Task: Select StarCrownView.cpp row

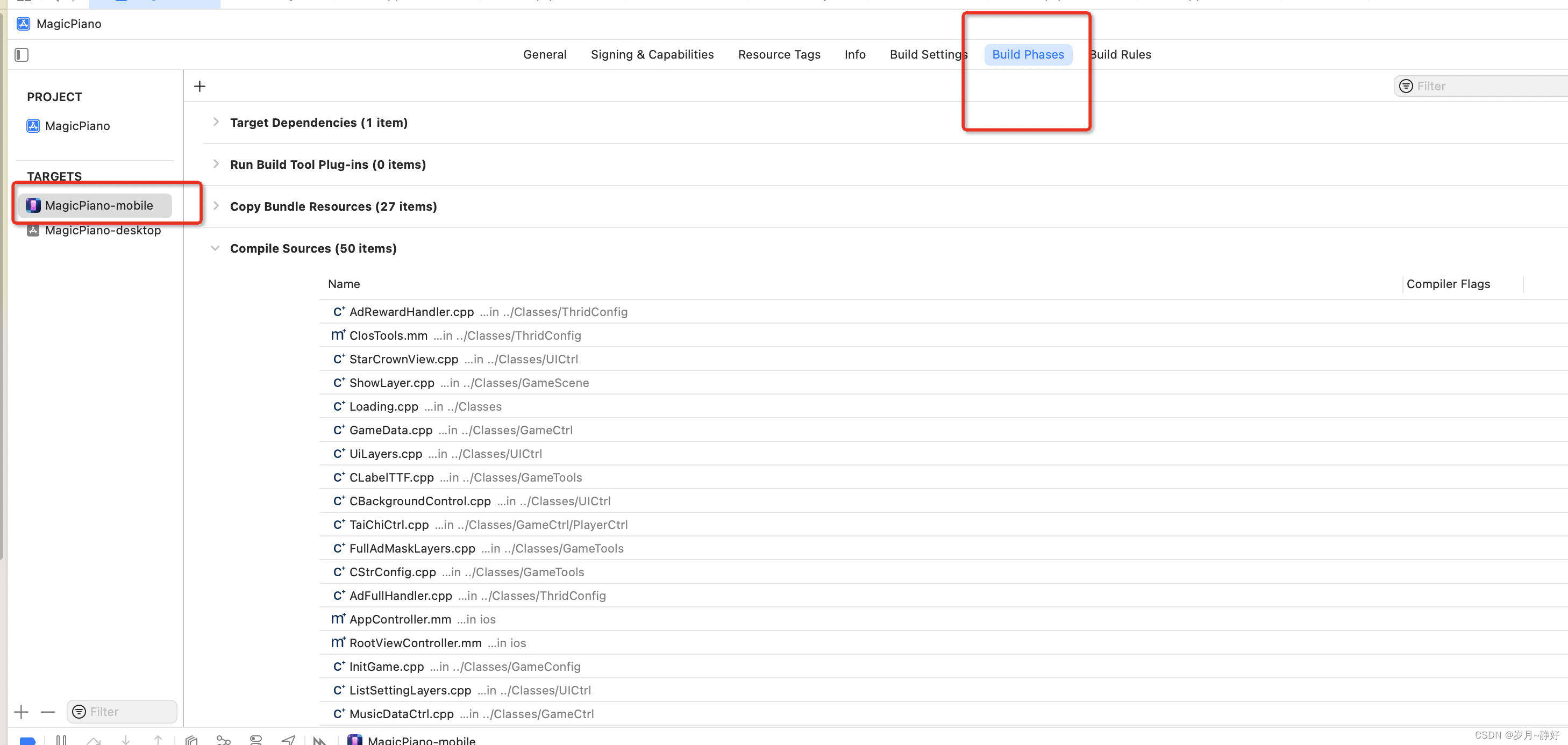Action: point(944,359)
